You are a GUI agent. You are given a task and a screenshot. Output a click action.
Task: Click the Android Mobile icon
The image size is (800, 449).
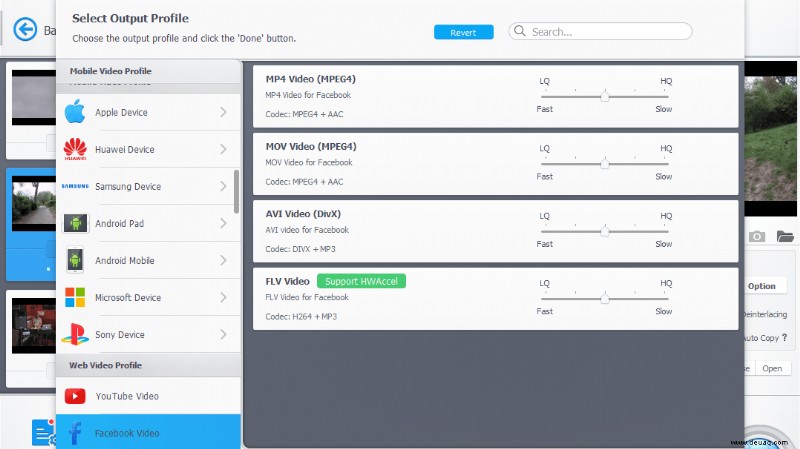[x=75, y=260]
